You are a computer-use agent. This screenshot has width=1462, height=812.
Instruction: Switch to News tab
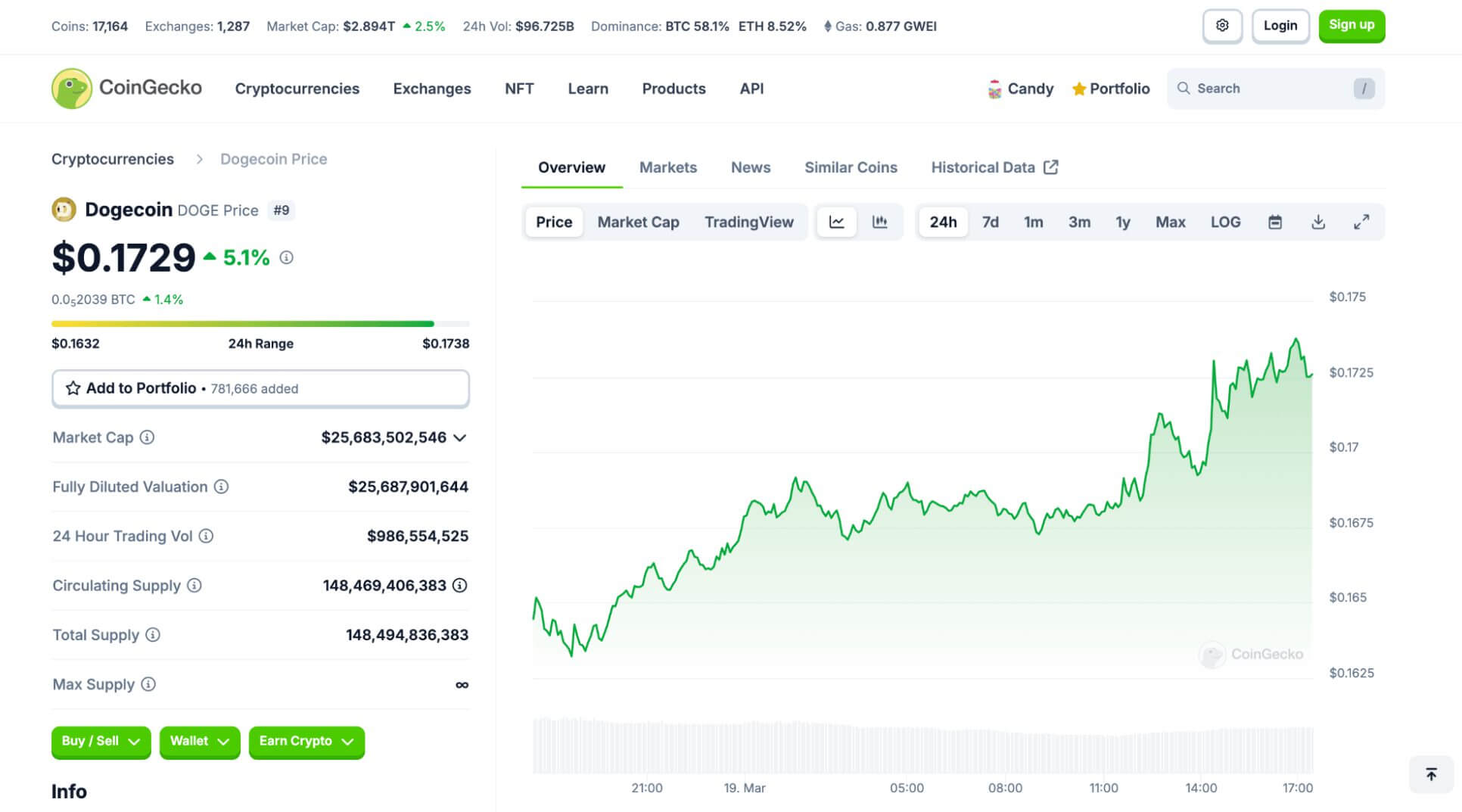[751, 167]
